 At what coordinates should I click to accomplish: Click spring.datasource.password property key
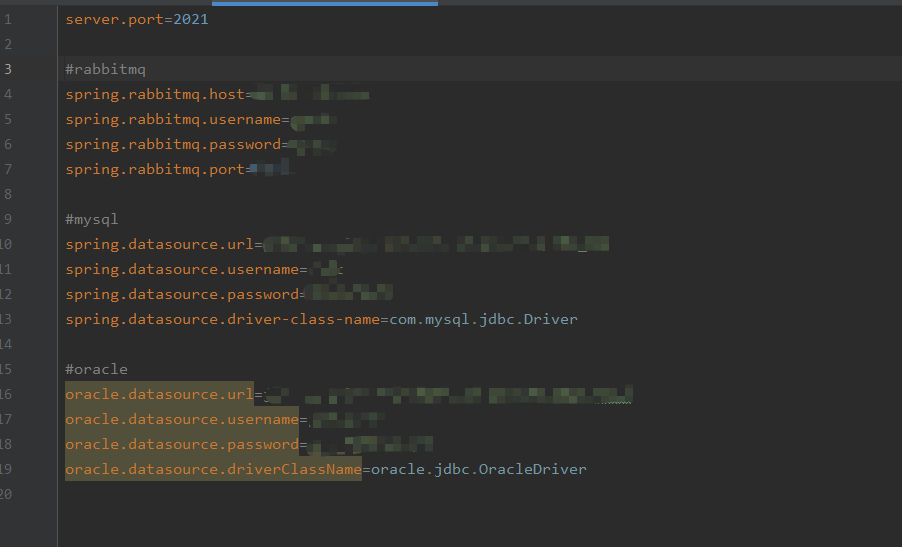[182, 294]
